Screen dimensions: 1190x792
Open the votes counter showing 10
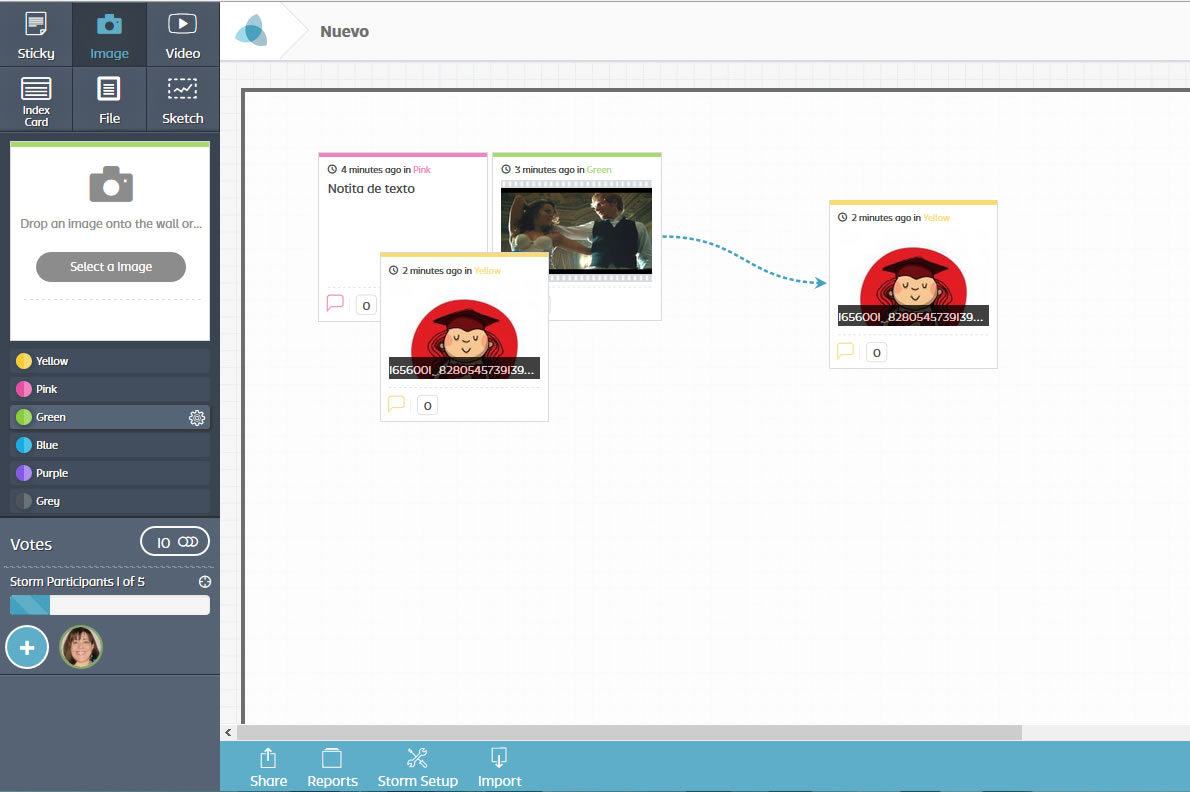click(x=175, y=542)
